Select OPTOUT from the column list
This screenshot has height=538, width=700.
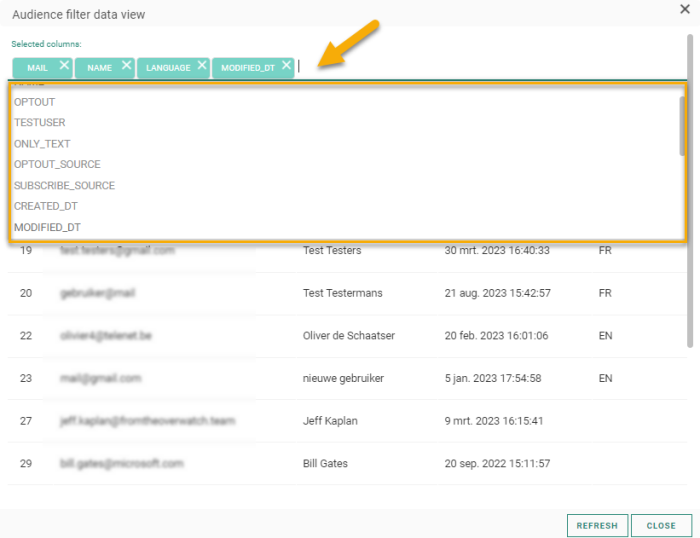coord(35,102)
